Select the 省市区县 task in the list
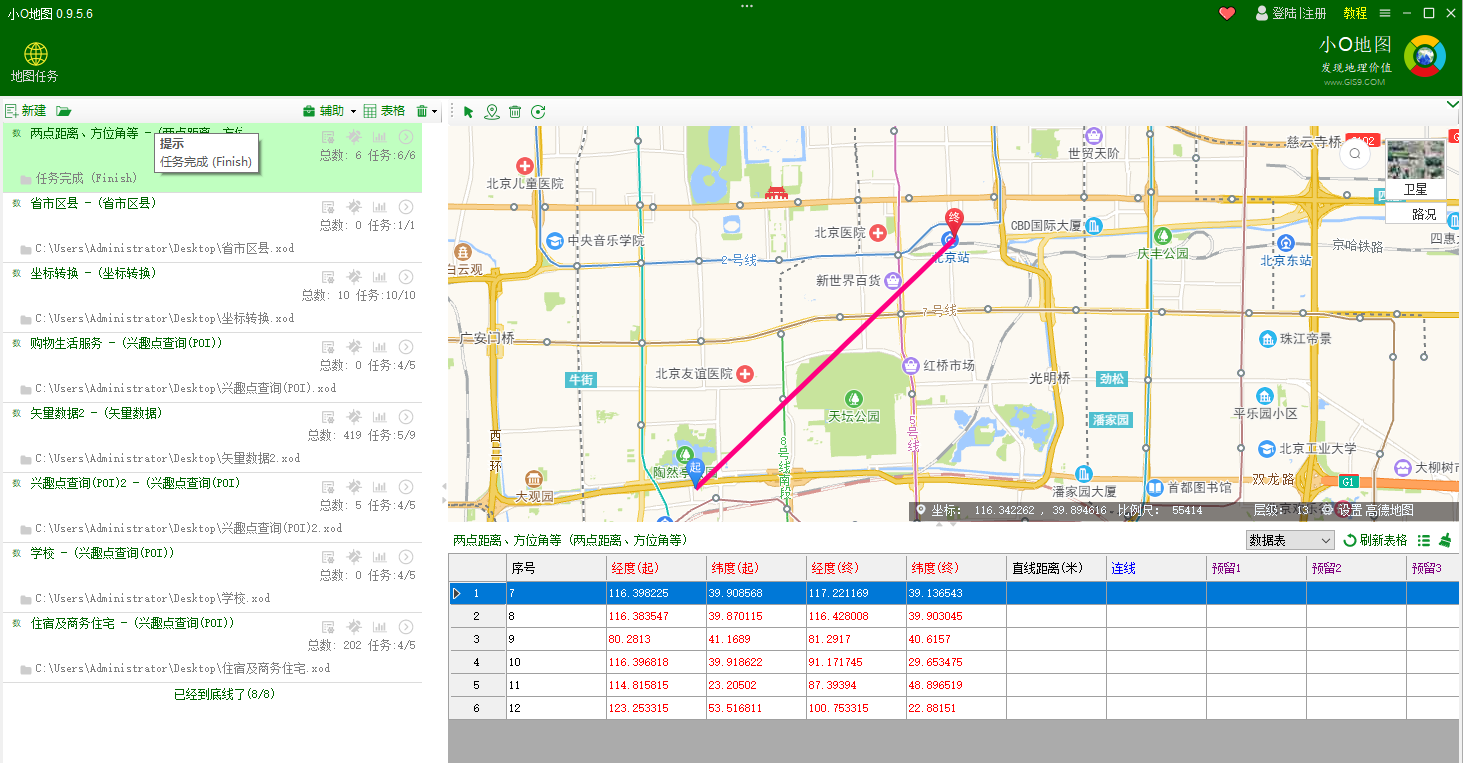The height and width of the screenshot is (763, 1463). [x=212, y=227]
